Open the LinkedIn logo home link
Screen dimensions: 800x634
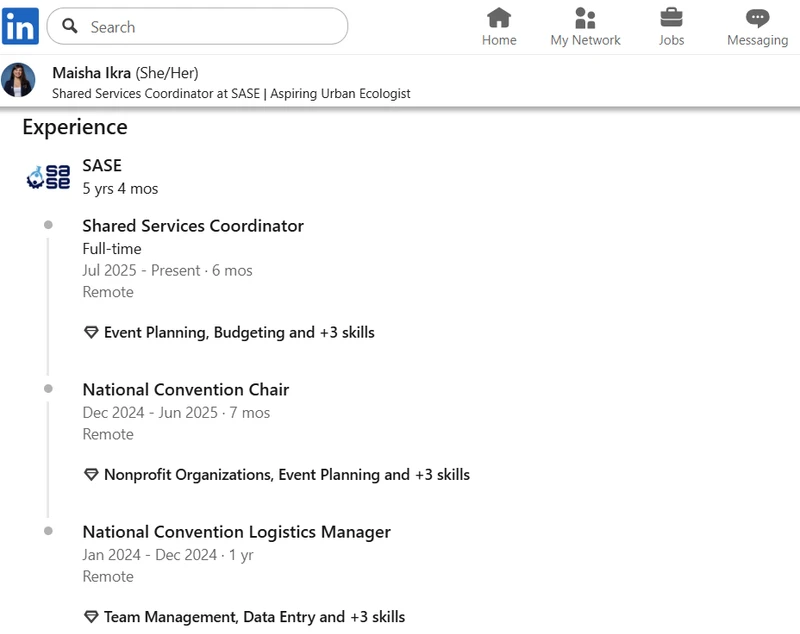point(20,26)
